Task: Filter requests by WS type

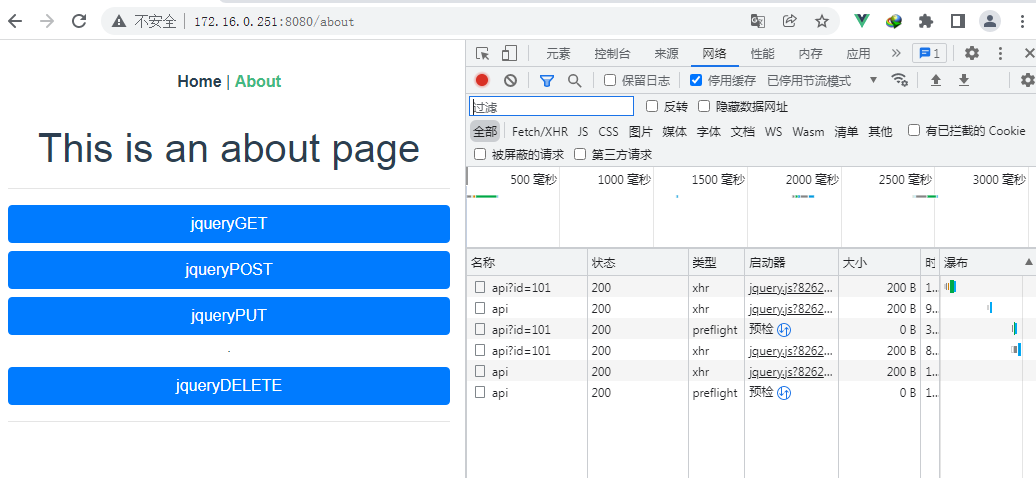Action: (773, 132)
